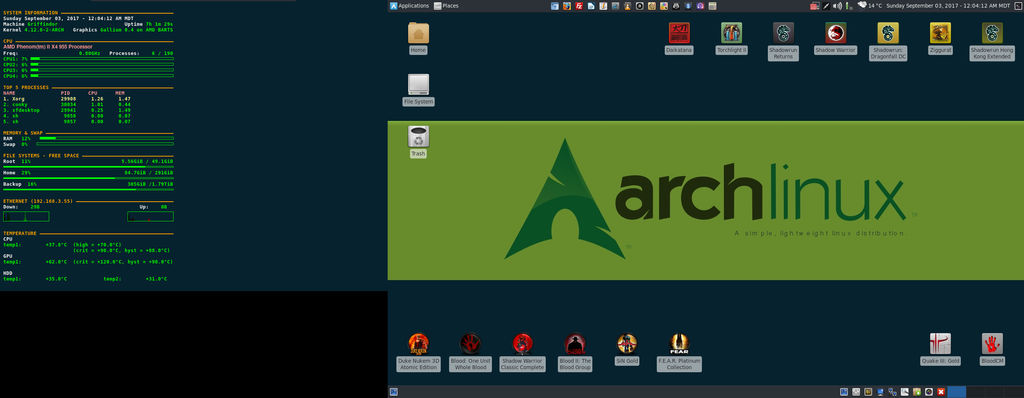This screenshot has width=1024, height=398.
Task: Open the Applications menu
Action: pos(409,6)
